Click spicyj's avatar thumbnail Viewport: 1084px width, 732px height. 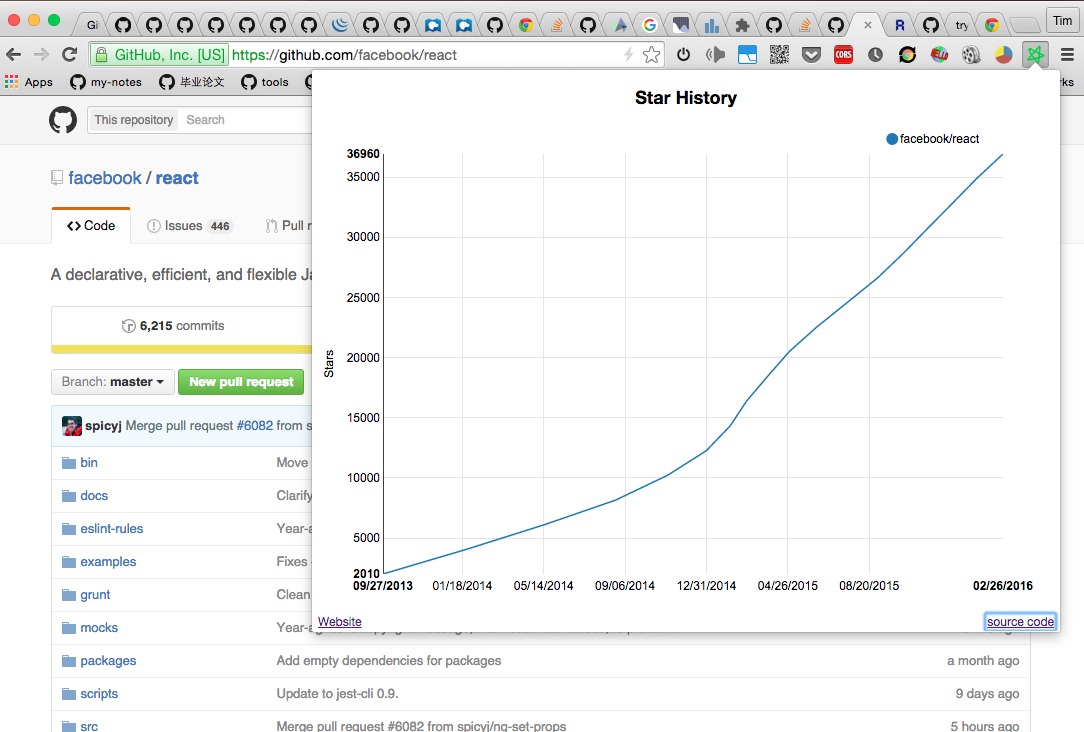[x=72, y=426]
